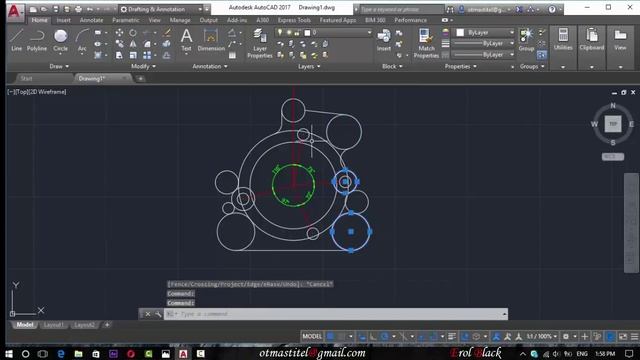Insert a table from Annotation panel
Viewport: 640px width, 360px height.
click(x=232, y=55)
